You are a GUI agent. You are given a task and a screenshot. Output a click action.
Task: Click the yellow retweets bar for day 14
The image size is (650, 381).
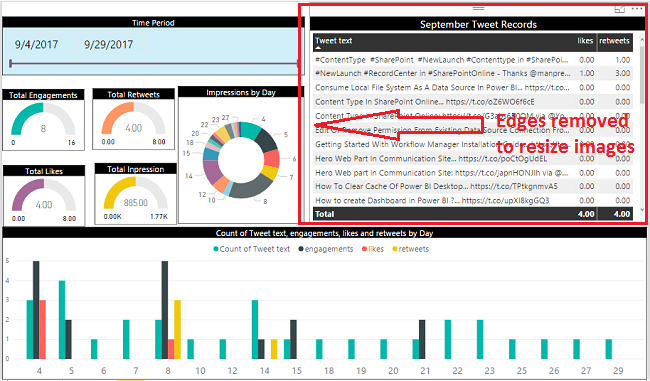[x=274, y=349]
